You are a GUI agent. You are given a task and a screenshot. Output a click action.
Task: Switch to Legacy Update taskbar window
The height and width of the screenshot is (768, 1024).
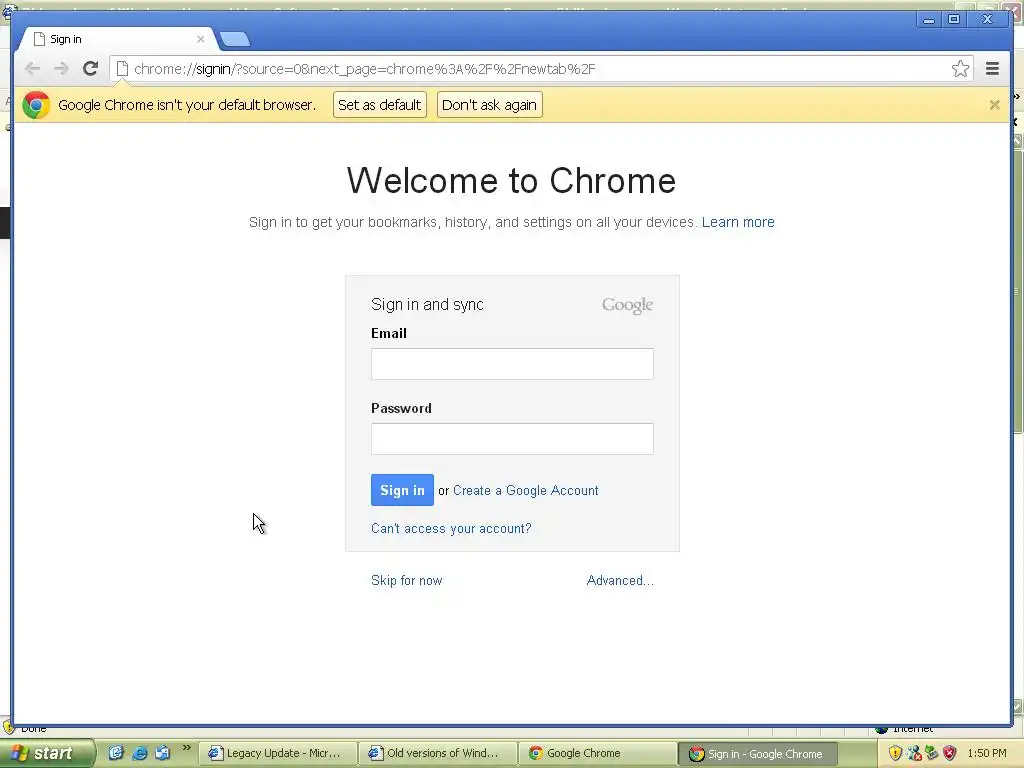point(277,753)
